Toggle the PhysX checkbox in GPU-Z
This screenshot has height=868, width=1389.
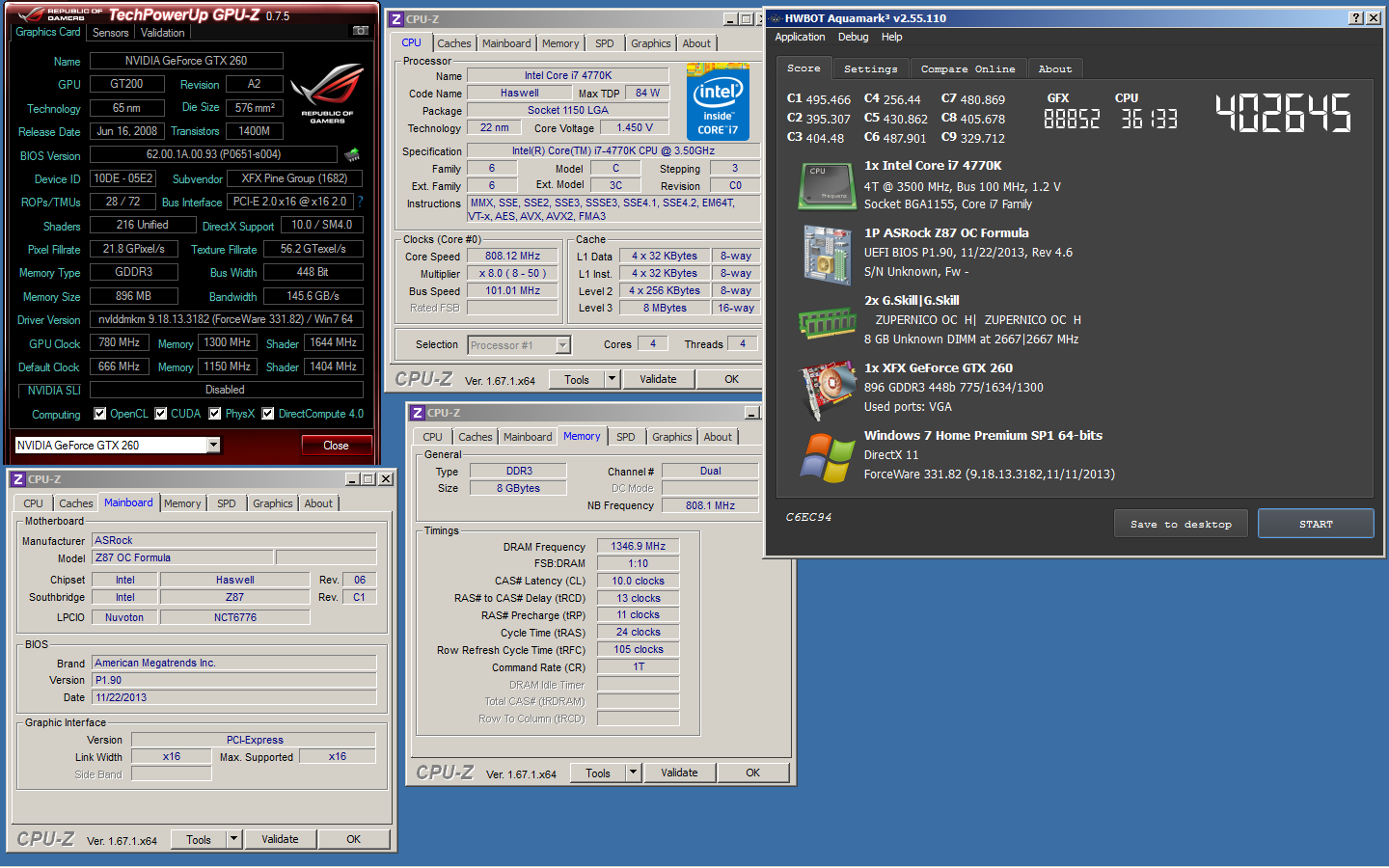pos(215,414)
